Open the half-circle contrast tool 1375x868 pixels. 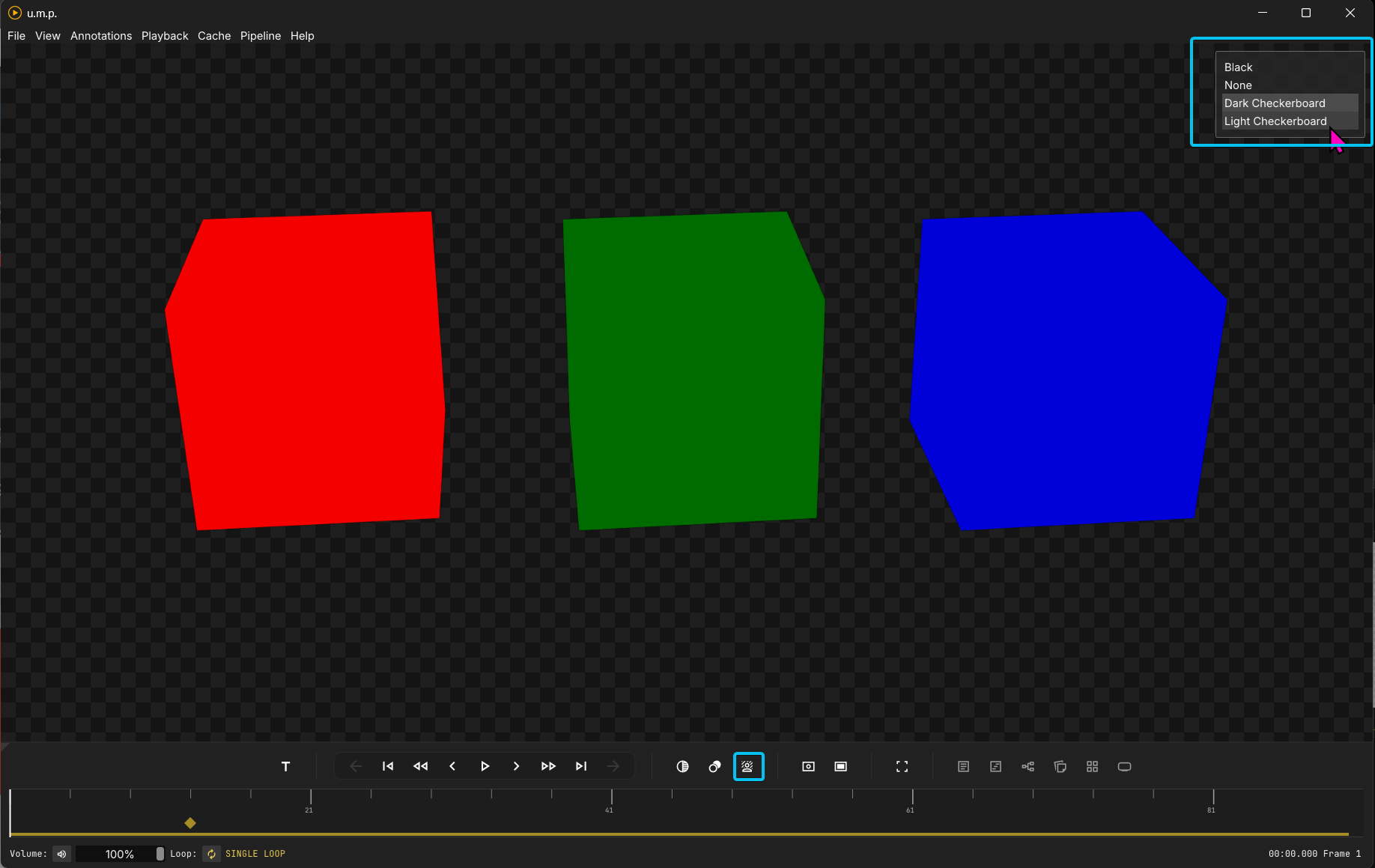click(x=682, y=766)
